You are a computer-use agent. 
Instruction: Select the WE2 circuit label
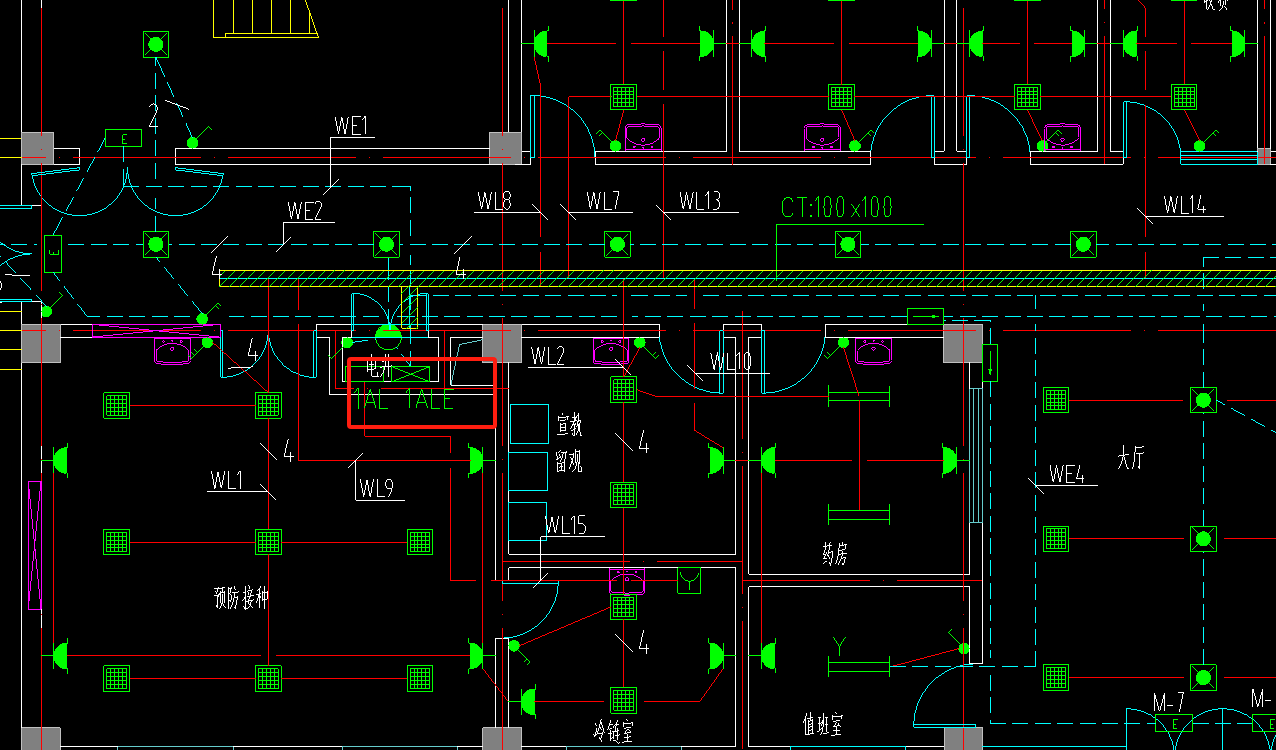click(305, 211)
